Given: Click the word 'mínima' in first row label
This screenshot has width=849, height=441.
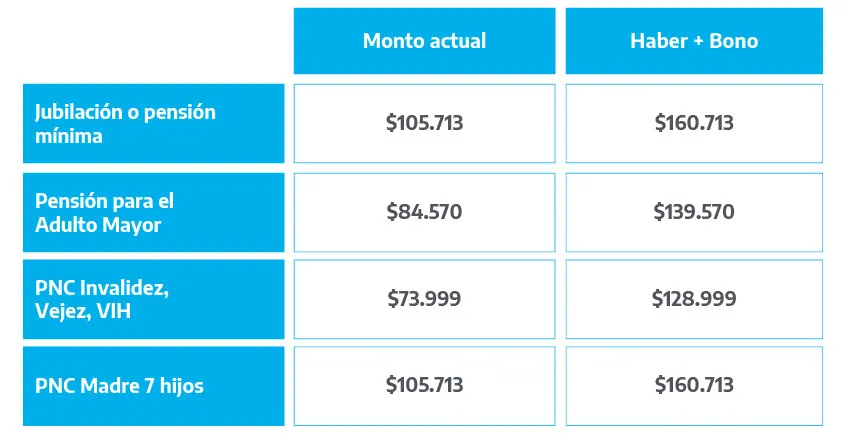Looking at the screenshot, I should point(68,136).
